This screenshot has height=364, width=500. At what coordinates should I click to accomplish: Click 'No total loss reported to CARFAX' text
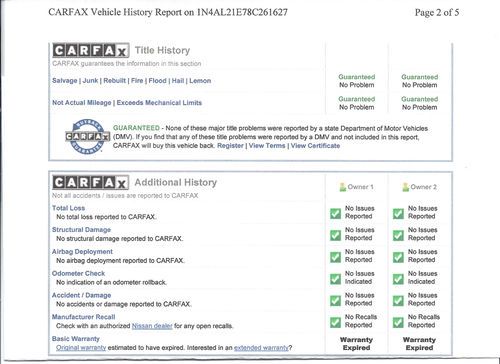[x=106, y=217]
